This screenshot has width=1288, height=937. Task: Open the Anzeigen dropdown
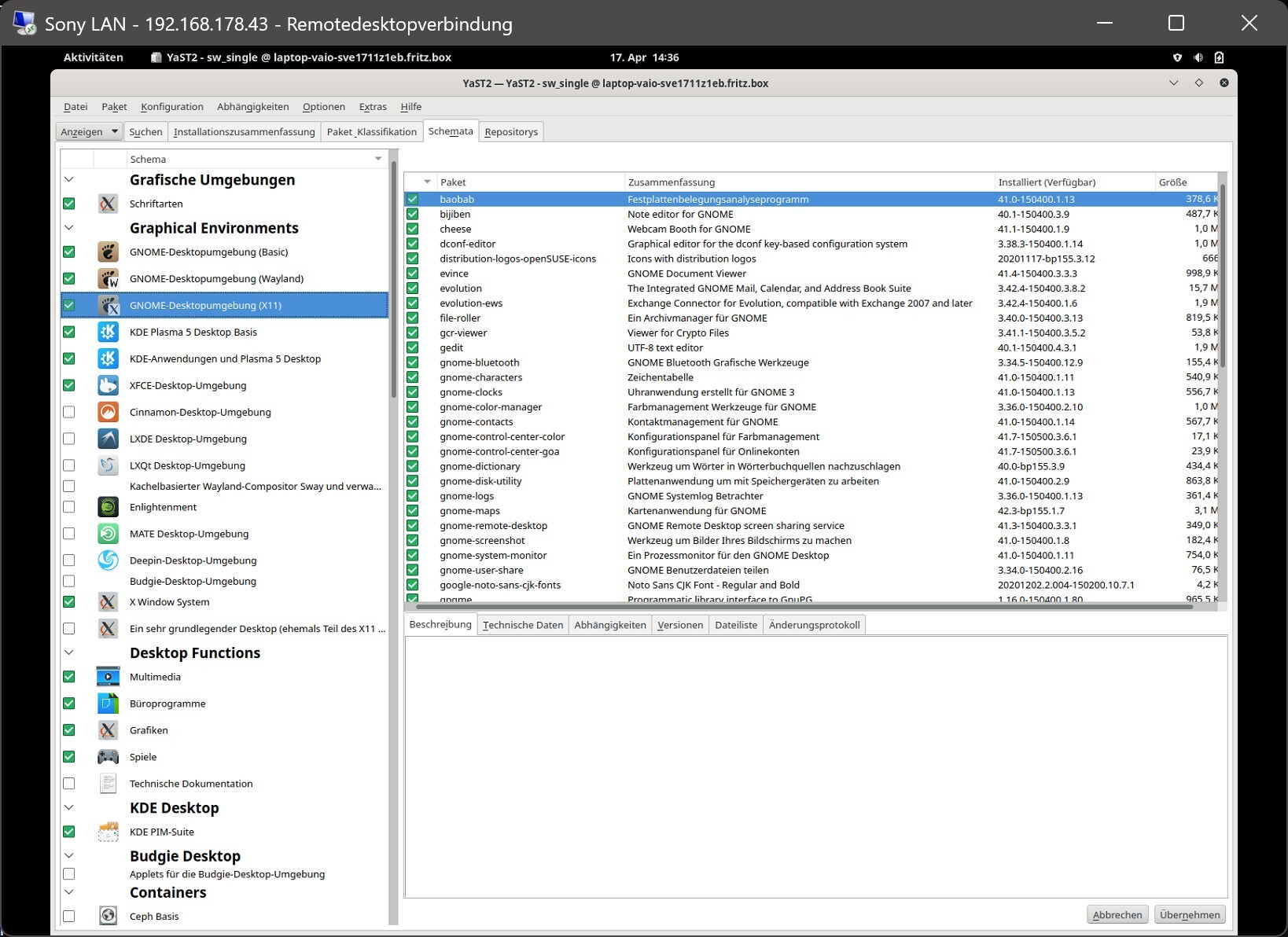click(90, 131)
